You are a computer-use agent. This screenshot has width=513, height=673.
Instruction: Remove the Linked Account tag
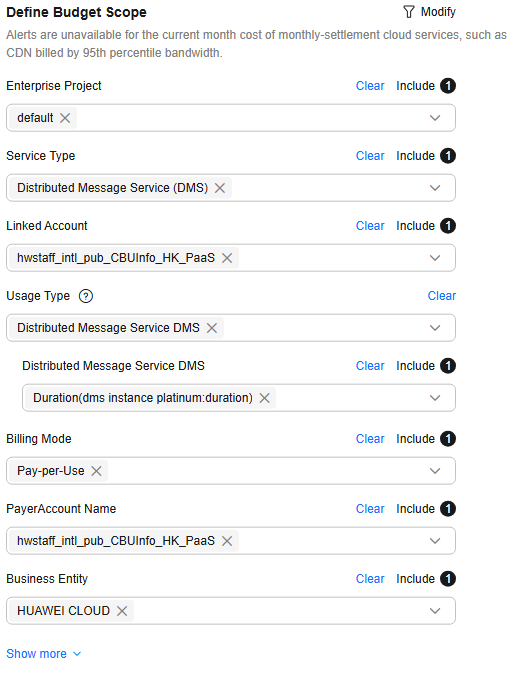click(227, 258)
